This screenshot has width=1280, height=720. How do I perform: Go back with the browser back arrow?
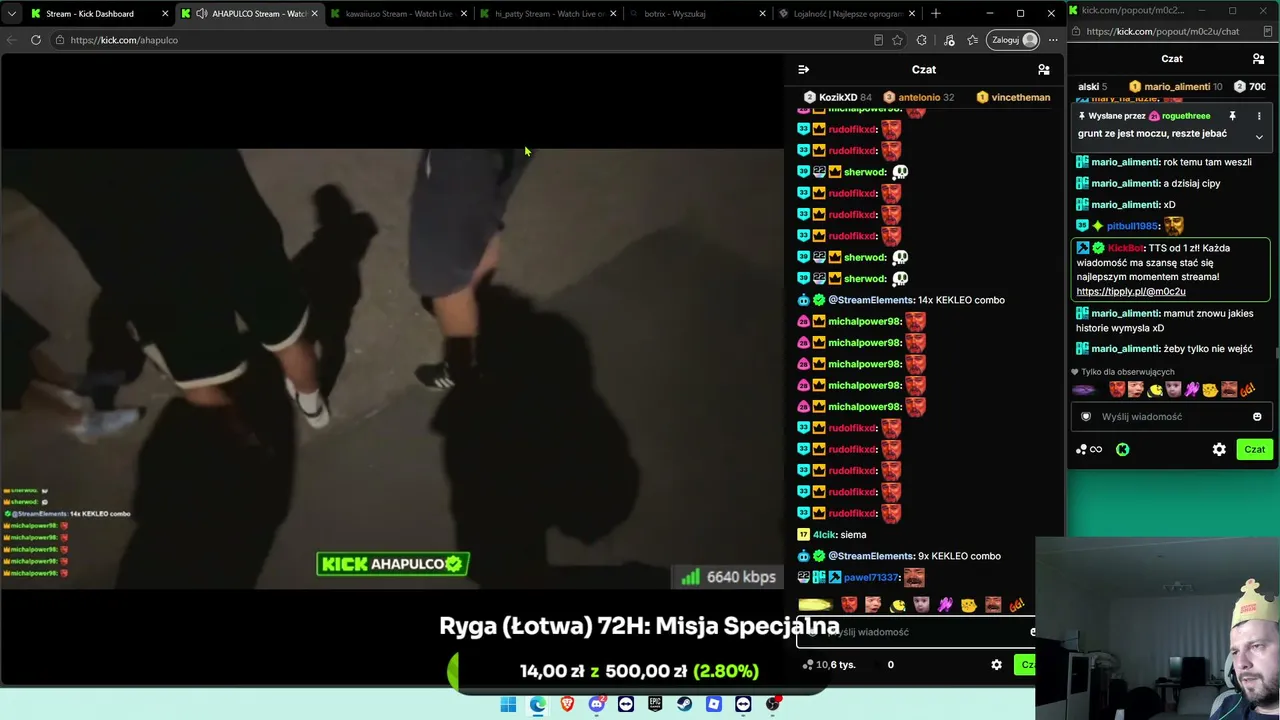(x=12, y=40)
